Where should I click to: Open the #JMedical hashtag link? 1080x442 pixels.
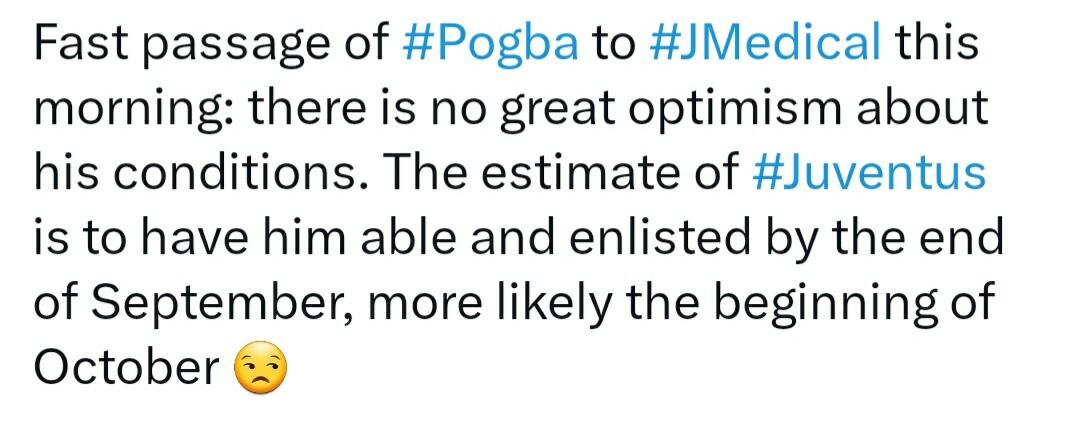point(765,45)
